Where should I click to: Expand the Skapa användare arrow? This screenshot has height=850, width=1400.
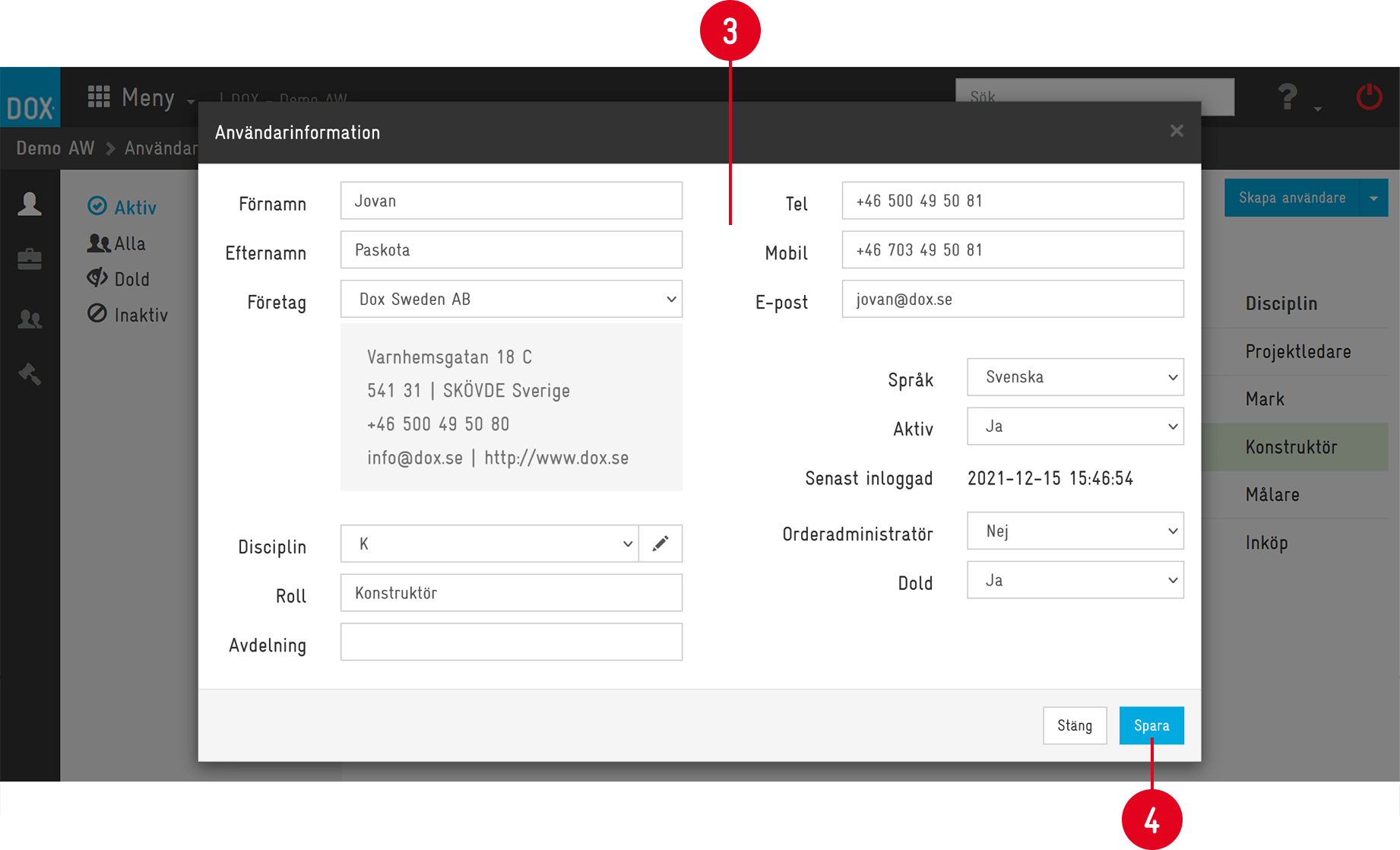point(1374,198)
